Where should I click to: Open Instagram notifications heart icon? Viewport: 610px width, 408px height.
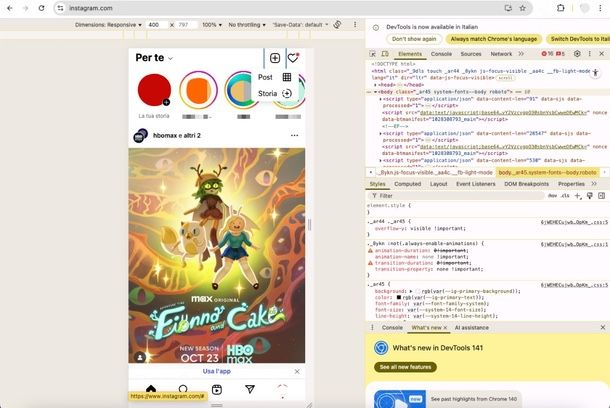tap(293, 59)
